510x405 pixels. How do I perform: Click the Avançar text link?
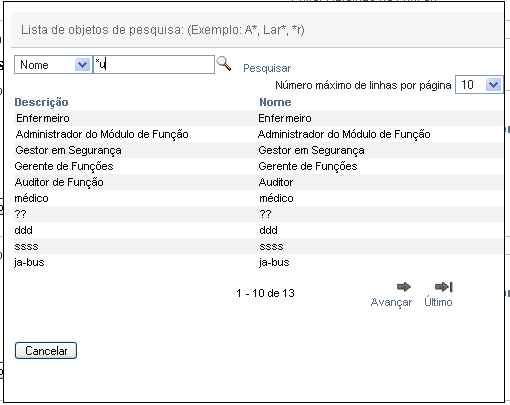pos(391,302)
